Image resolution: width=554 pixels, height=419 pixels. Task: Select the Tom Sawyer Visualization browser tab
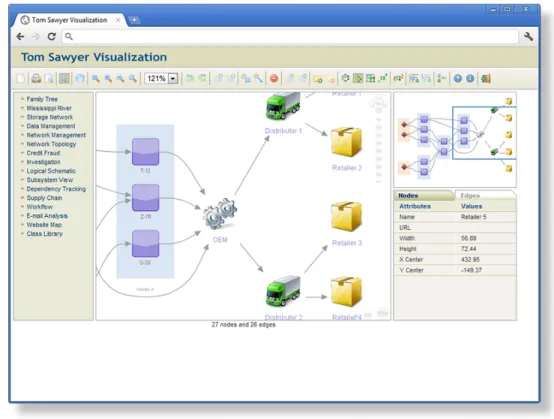(x=69, y=20)
